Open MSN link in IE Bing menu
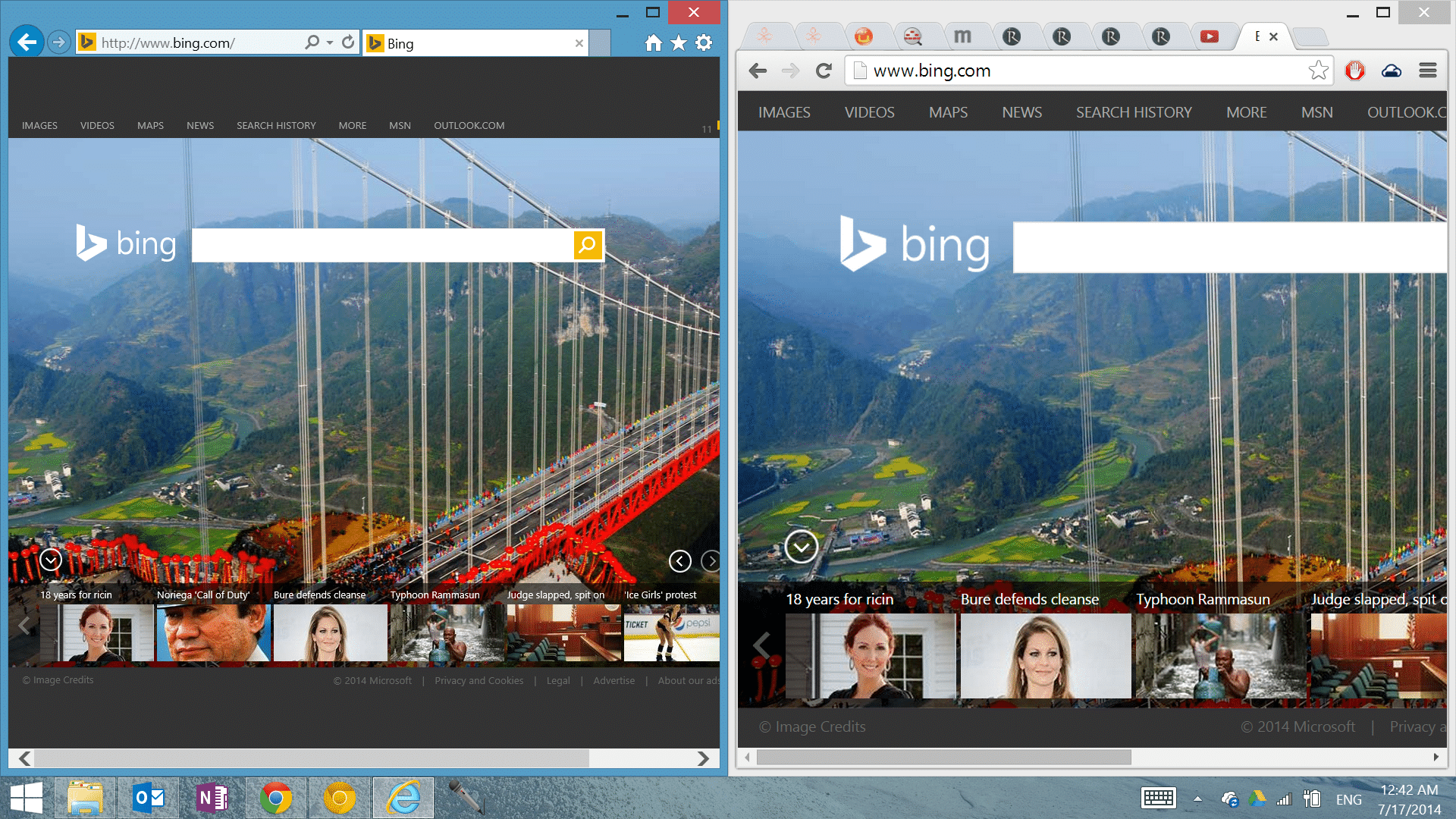Image resolution: width=1456 pixels, height=819 pixels. [x=400, y=126]
